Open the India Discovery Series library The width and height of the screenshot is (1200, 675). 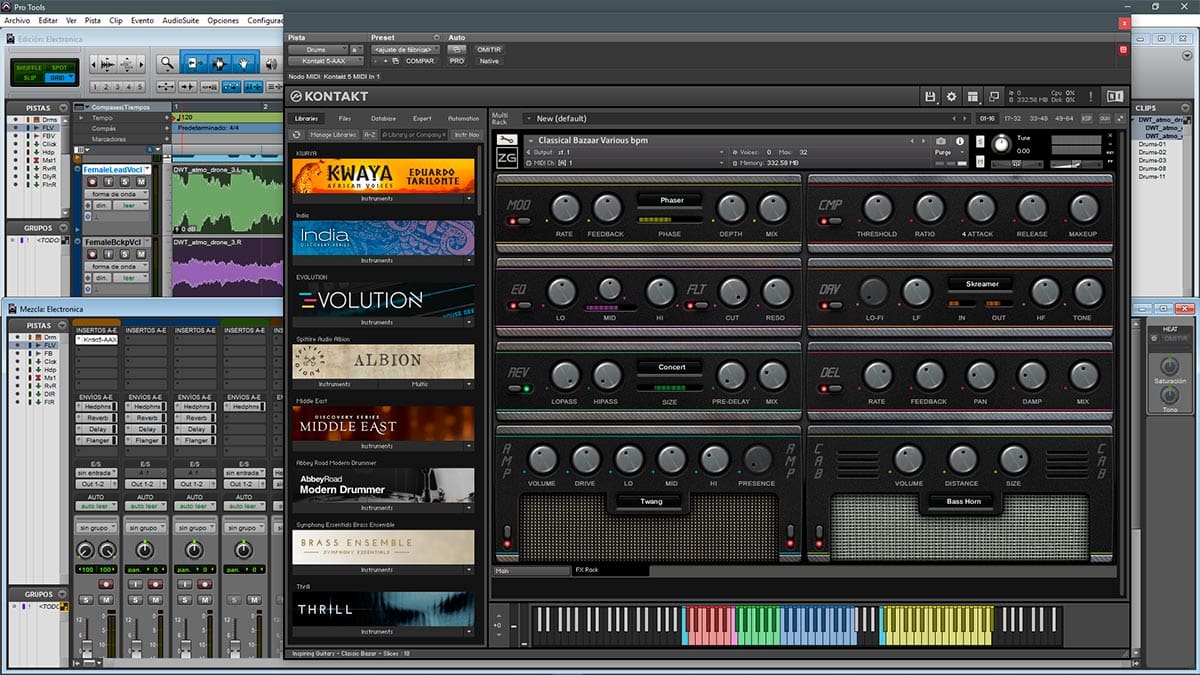[x=383, y=238]
